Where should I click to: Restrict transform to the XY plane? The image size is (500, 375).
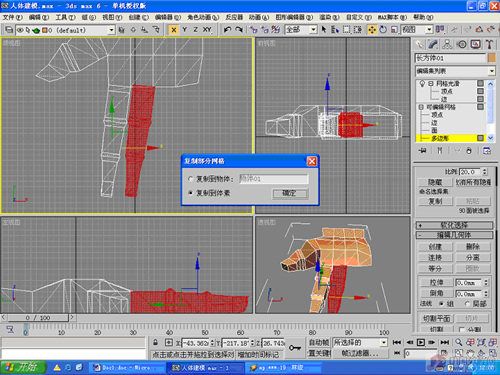(207, 30)
